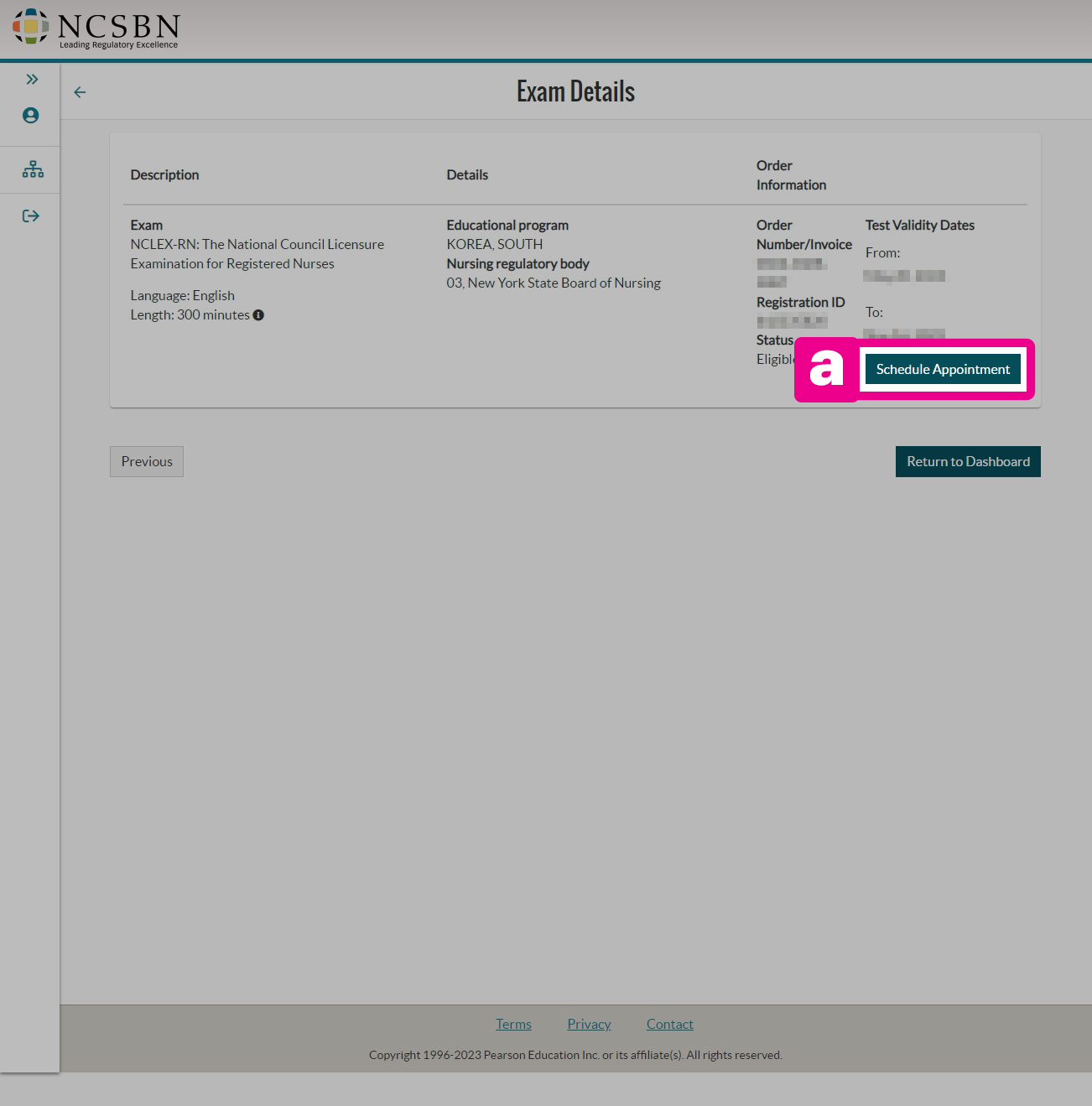Image resolution: width=1092 pixels, height=1106 pixels.
Task: Select the 'Description' column header
Action: 164,174
